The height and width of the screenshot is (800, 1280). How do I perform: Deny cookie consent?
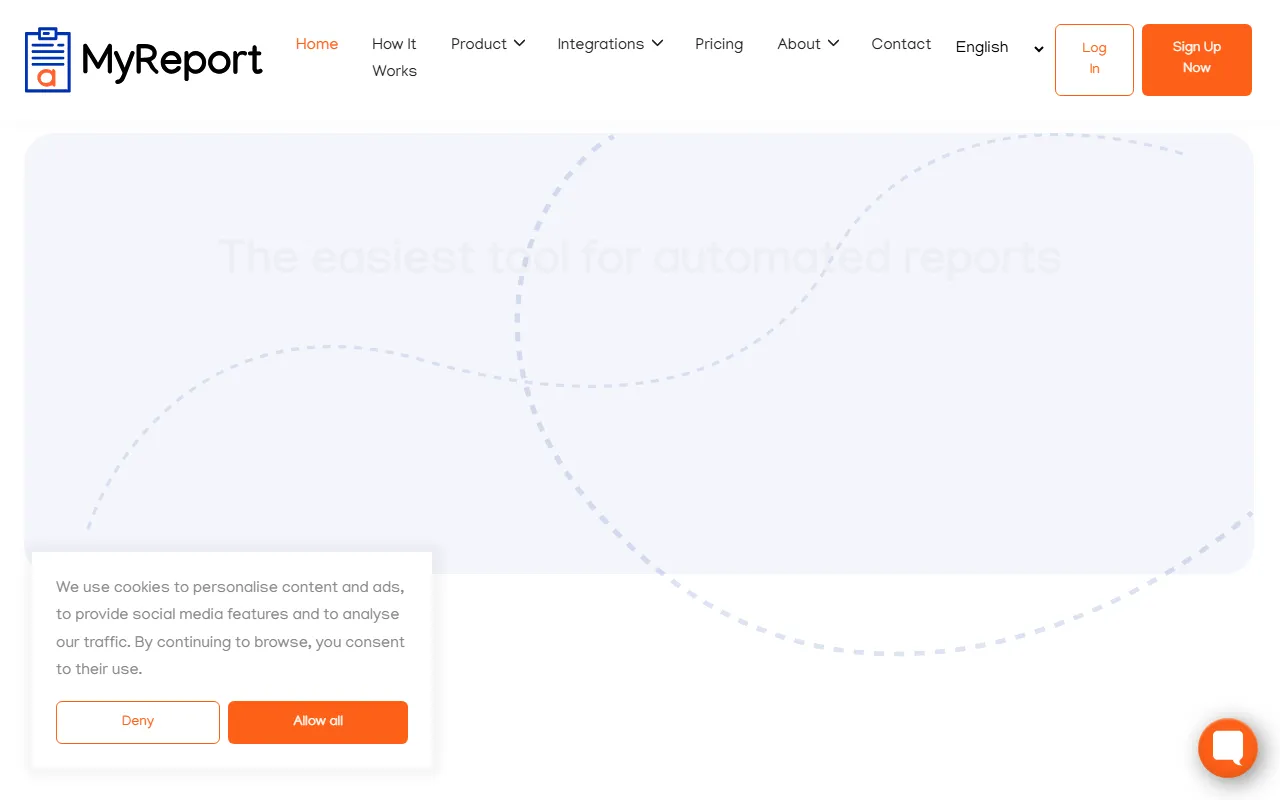click(137, 722)
